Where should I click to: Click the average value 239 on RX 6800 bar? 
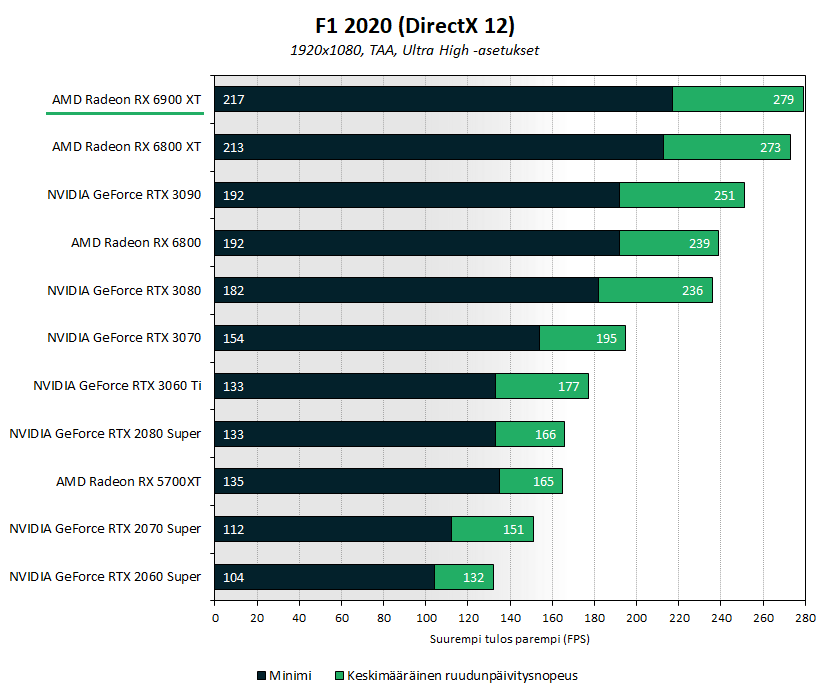coord(699,243)
